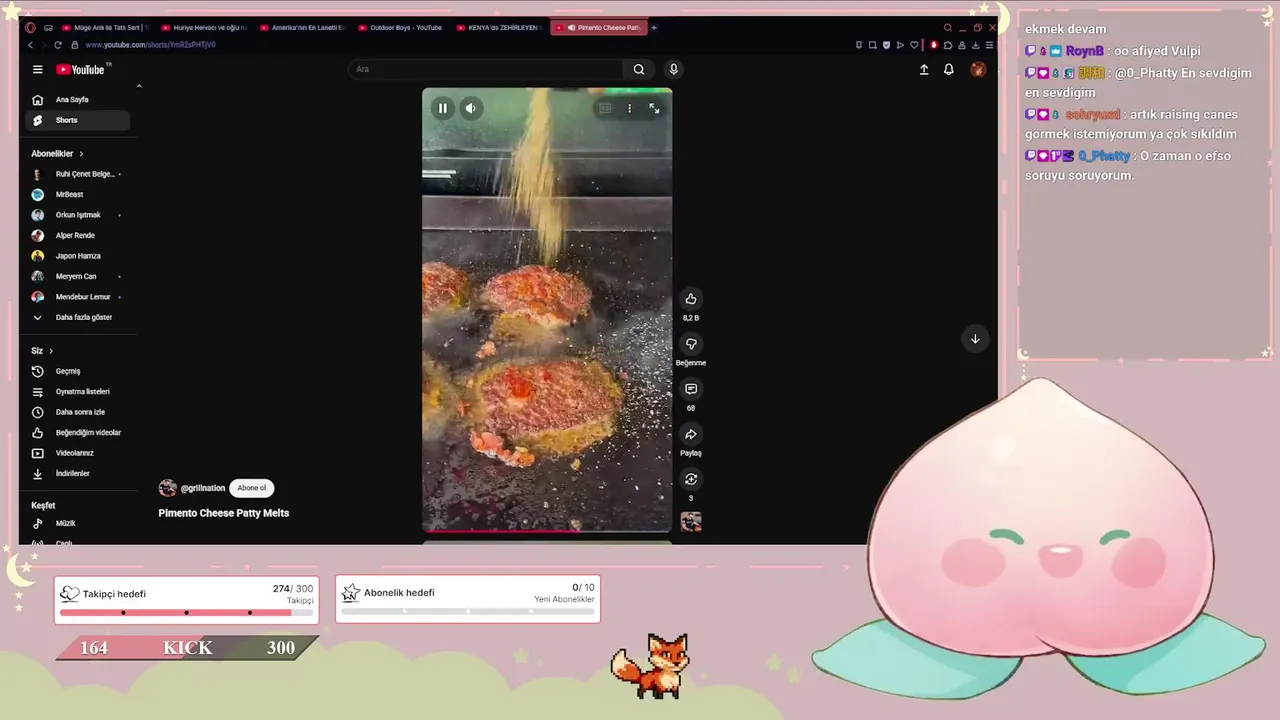Switch to Müge Anlı browser tab
This screenshot has width=1280, height=720.
point(103,28)
